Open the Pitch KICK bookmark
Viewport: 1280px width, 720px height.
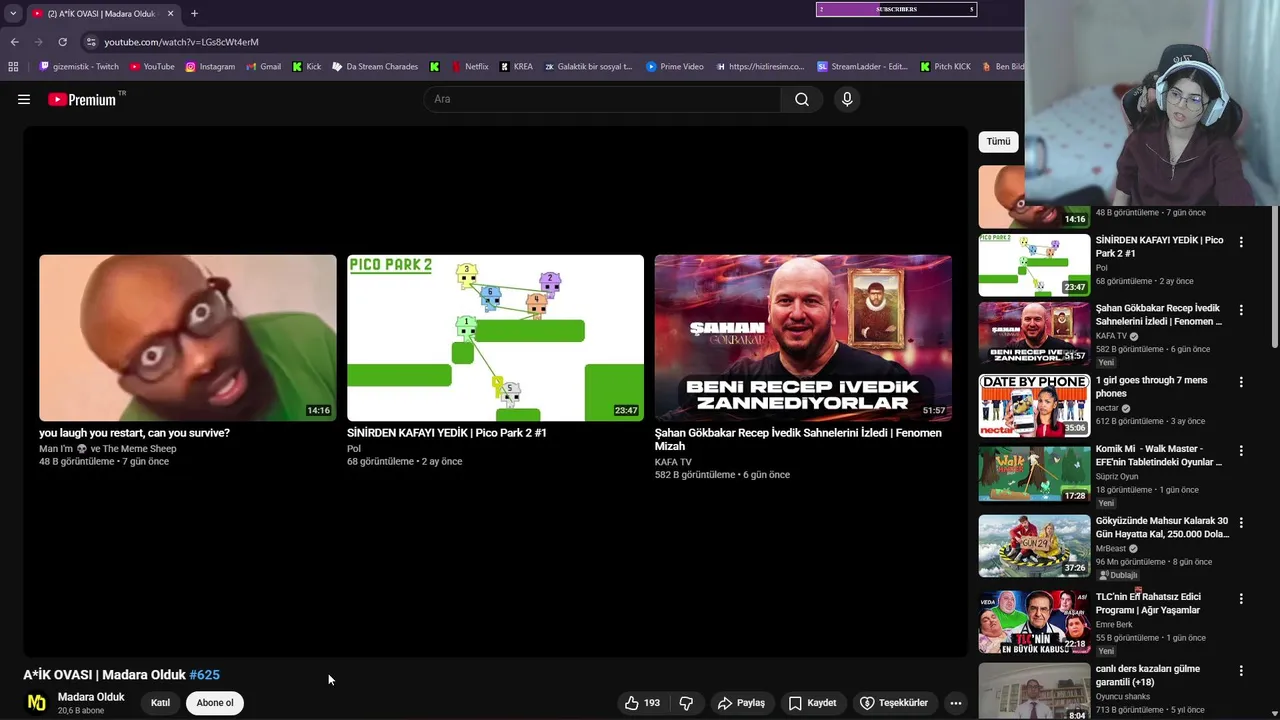(945, 67)
